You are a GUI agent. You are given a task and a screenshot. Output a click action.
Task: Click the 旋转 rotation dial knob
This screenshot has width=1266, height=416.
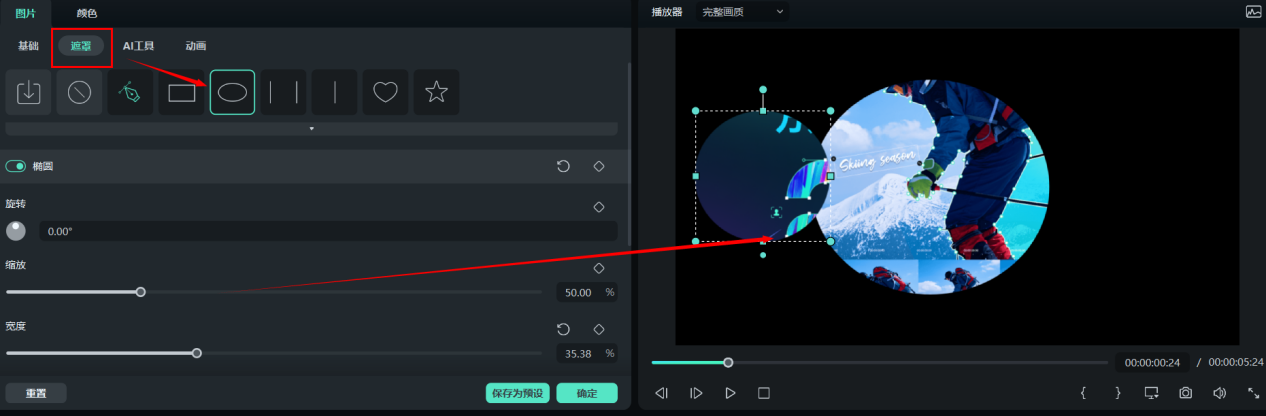pos(16,231)
